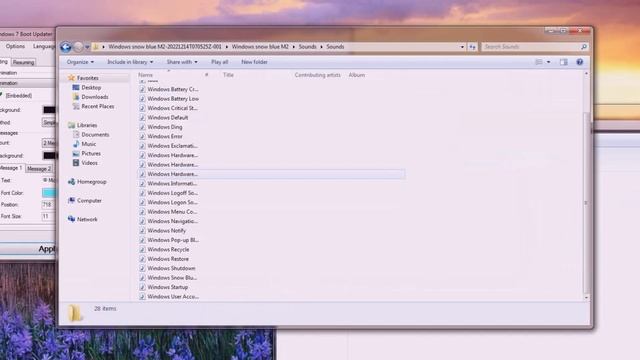Sort by the Contributing artists column

[x=318, y=75]
